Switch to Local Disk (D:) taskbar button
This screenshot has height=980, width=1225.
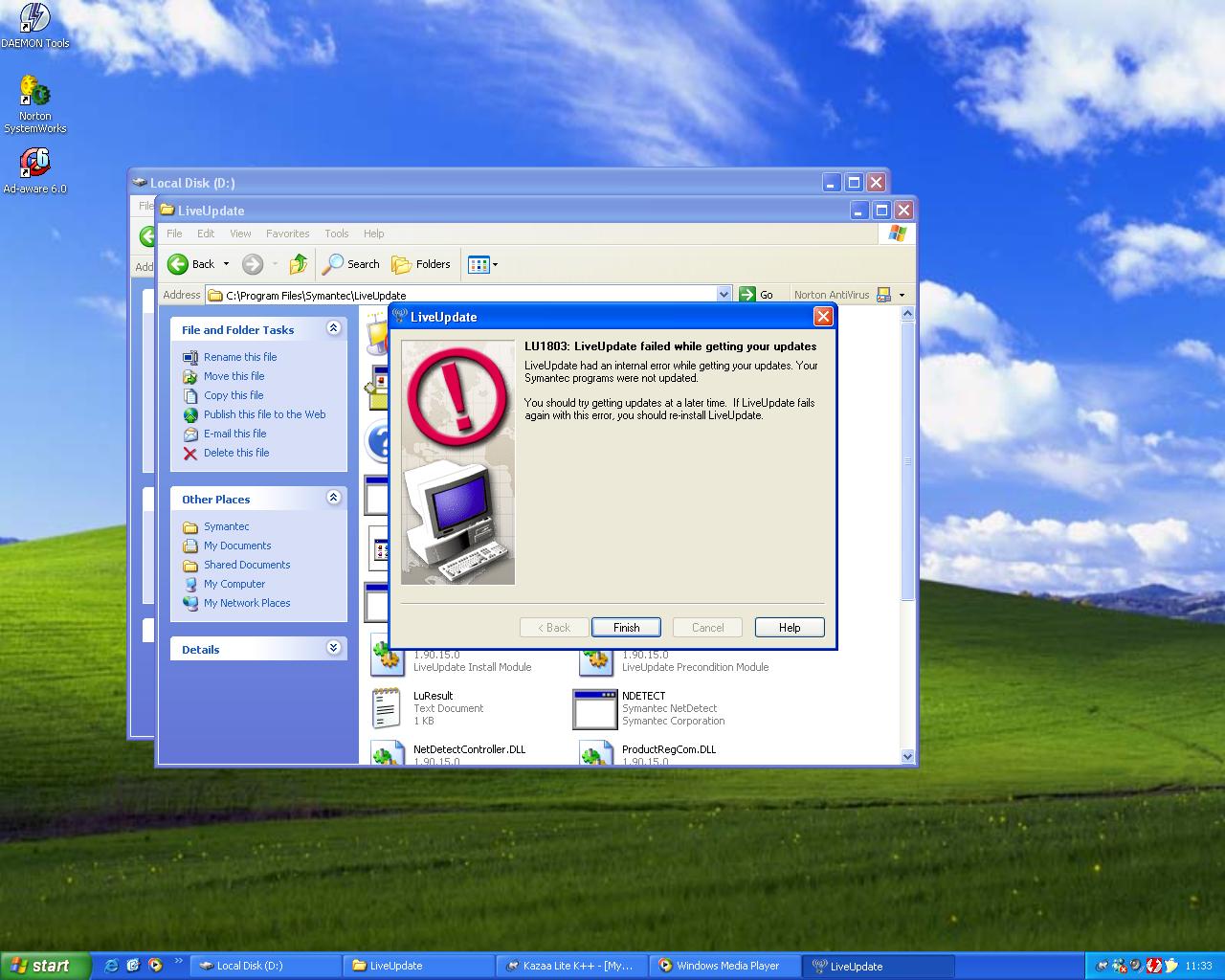coord(266,966)
